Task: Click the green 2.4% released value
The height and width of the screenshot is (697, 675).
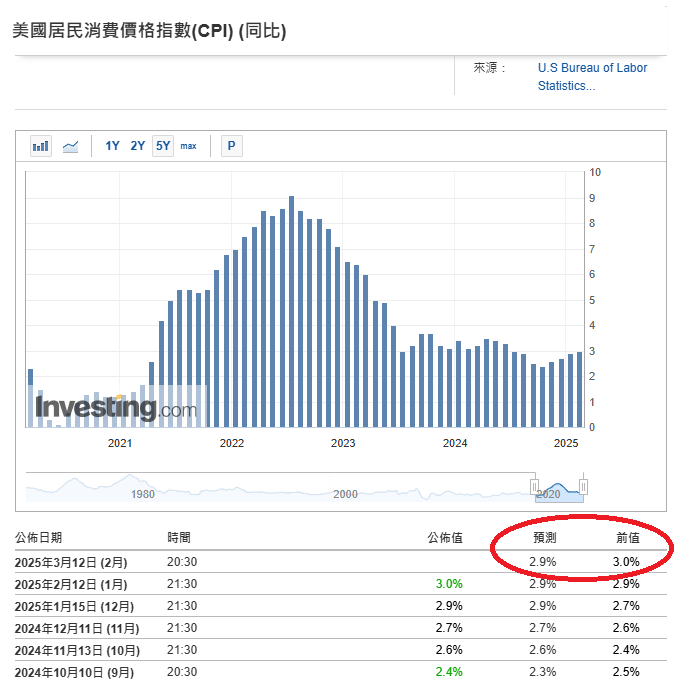Action: coord(449,672)
